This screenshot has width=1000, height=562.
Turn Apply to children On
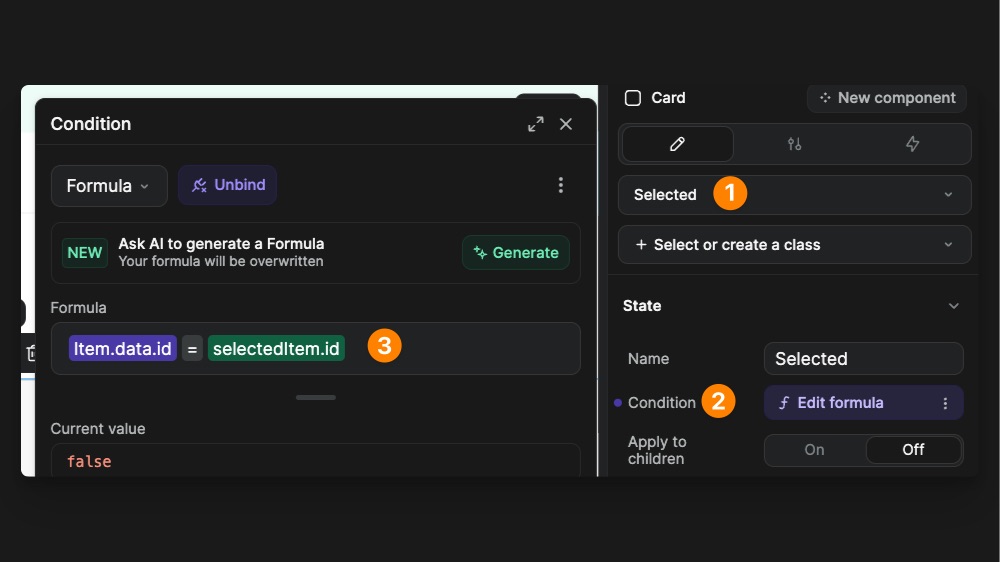coord(814,450)
